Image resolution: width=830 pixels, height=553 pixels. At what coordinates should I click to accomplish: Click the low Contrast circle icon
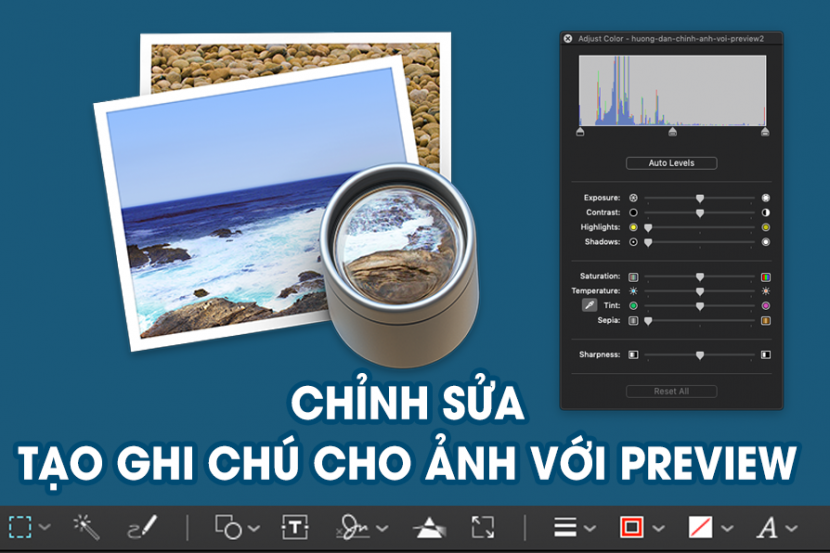point(633,213)
